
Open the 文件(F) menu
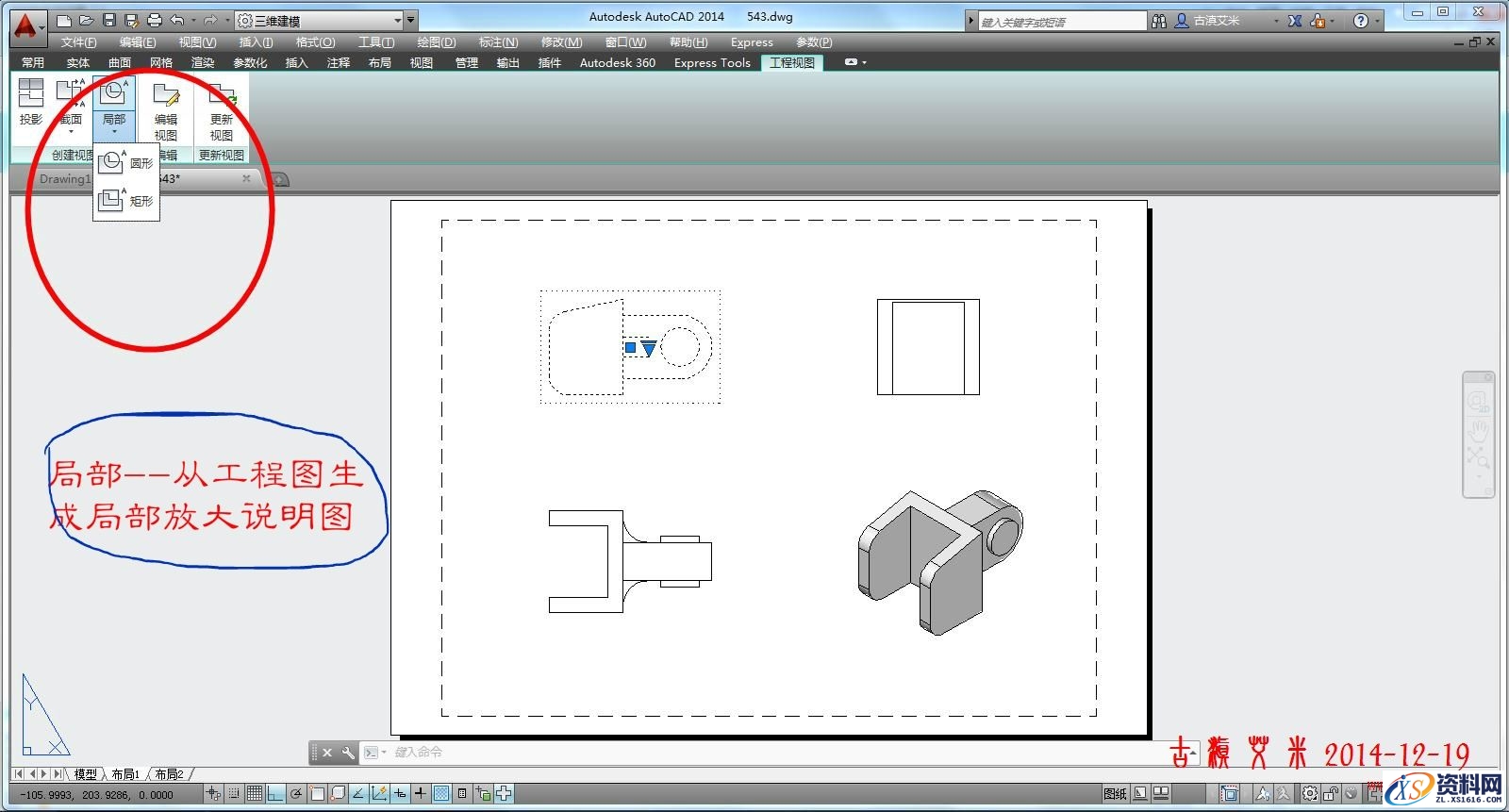[x=78, y=42]
